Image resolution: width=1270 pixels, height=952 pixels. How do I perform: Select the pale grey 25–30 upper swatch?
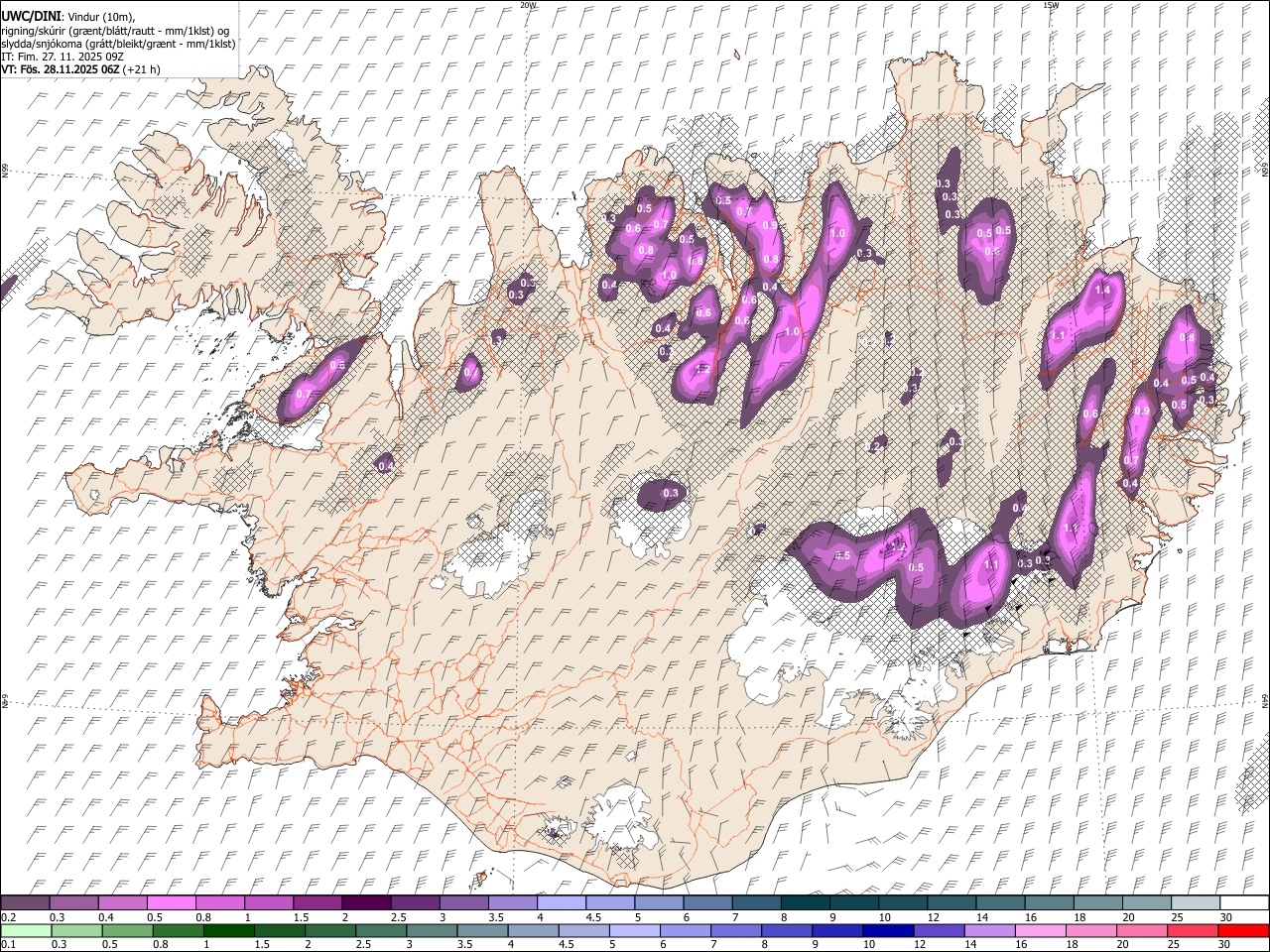point(1195,903)
